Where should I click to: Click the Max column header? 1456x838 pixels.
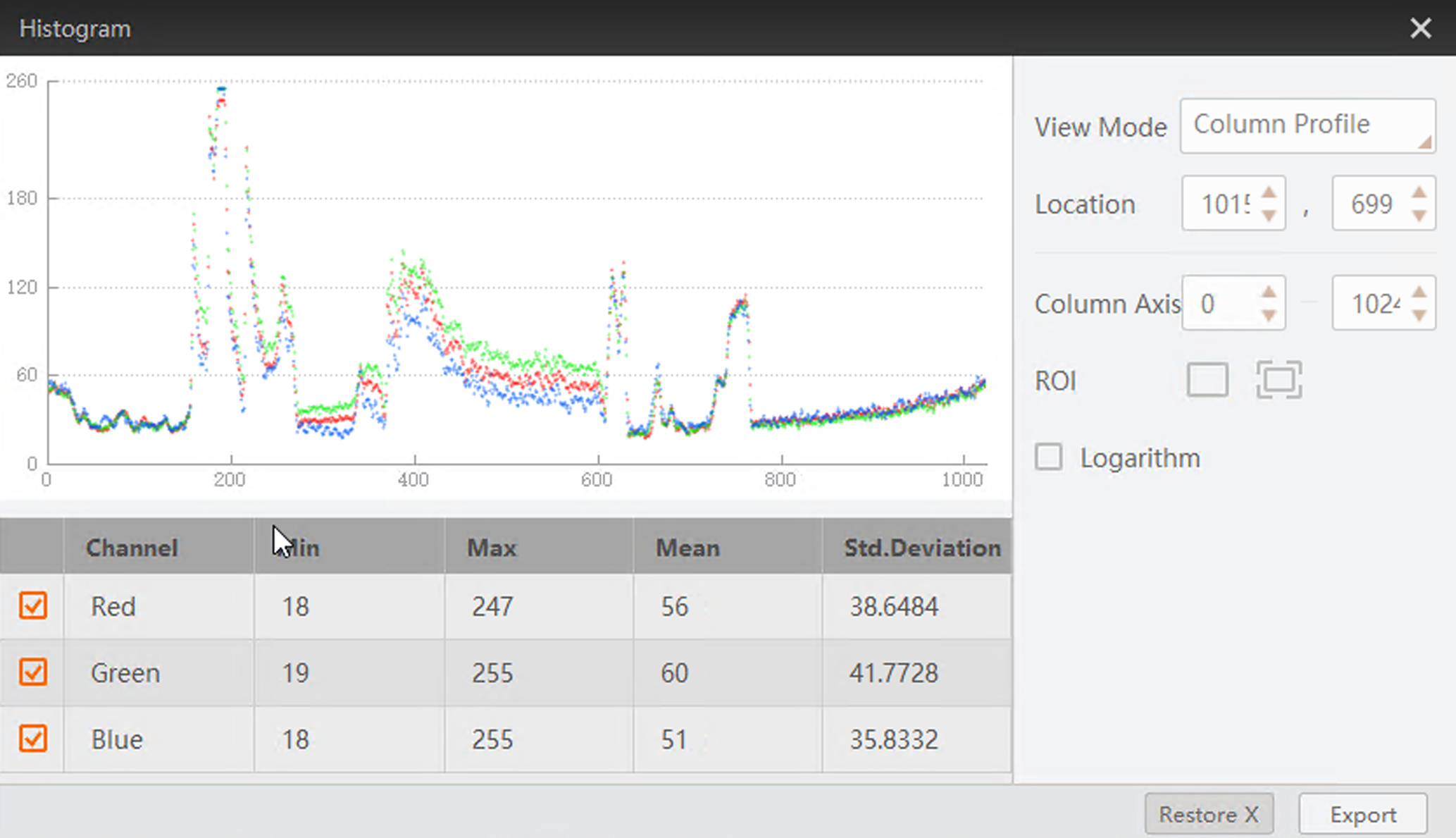pyautogui.click(x=492, y=548)
